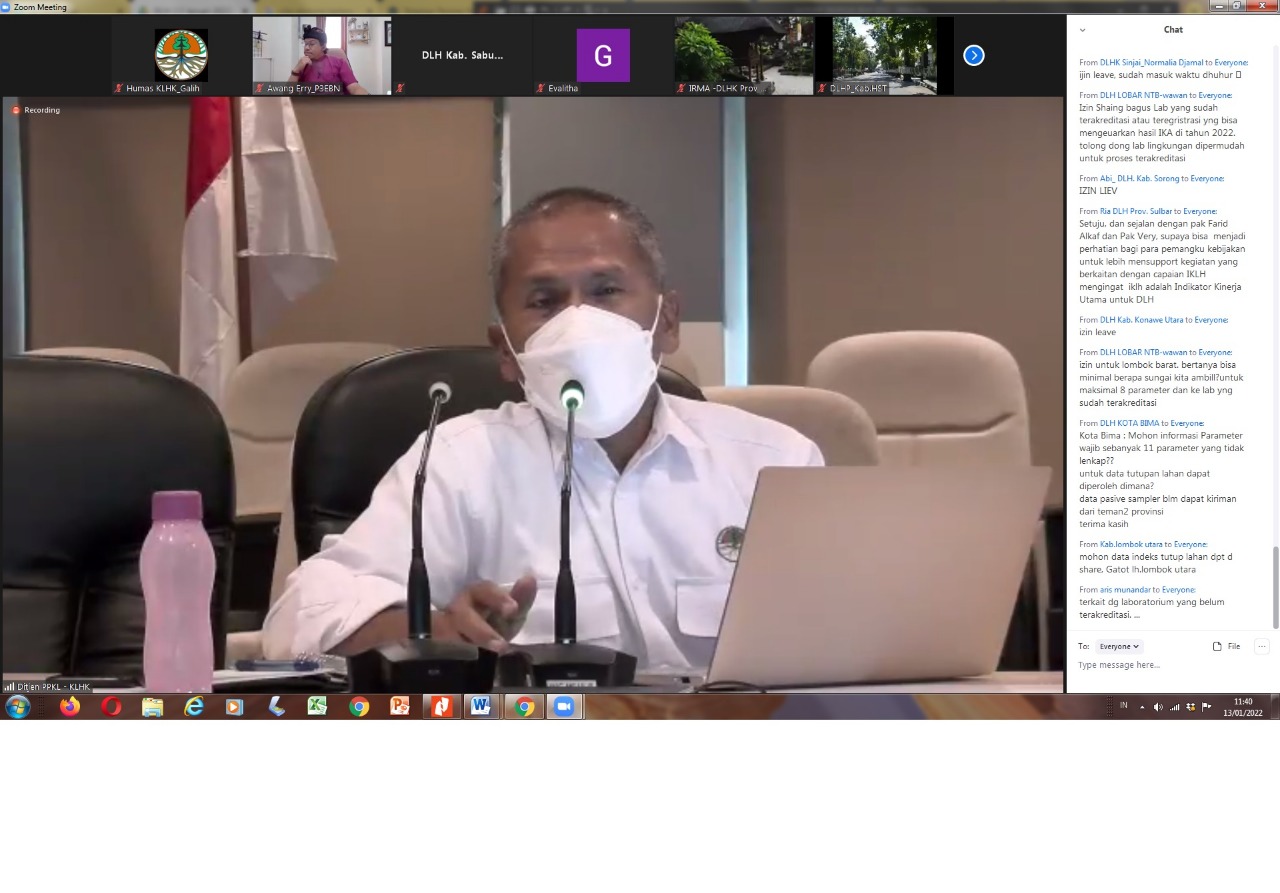Open the Everyone recipient dropdown

(x=1119, y=646)
